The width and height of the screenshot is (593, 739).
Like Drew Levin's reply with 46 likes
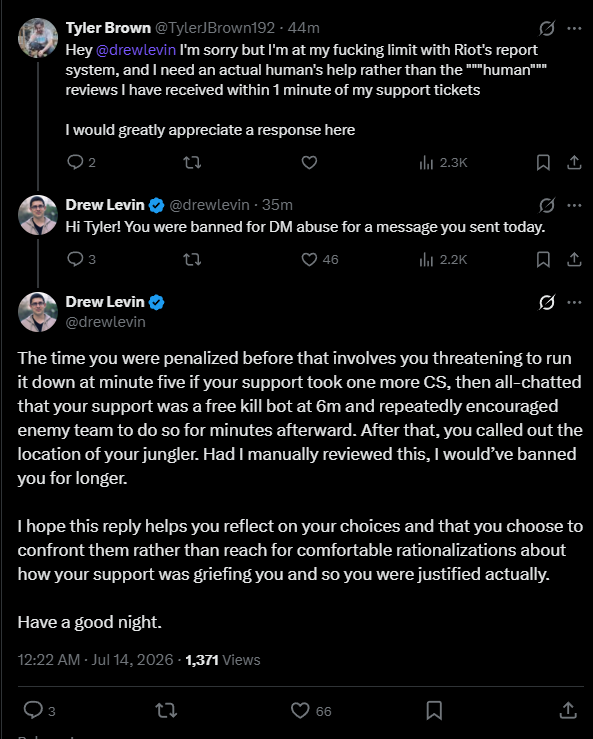tap(309, 259)
